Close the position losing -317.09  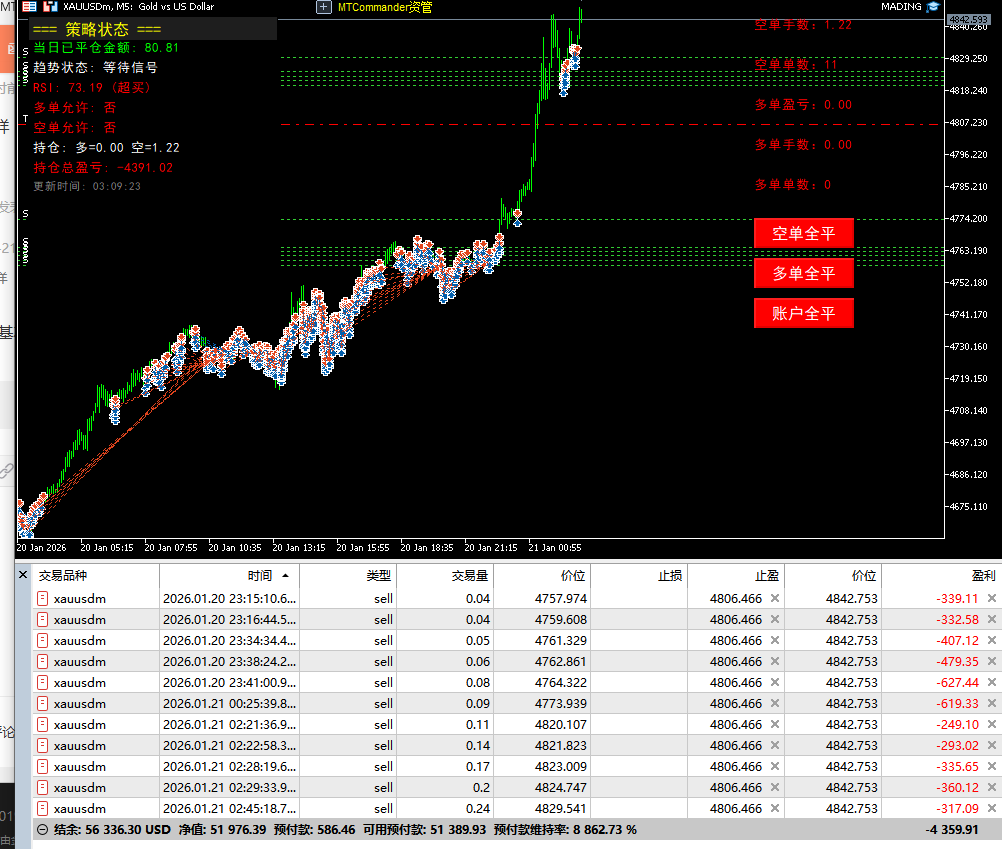click(x=992, y=808)
